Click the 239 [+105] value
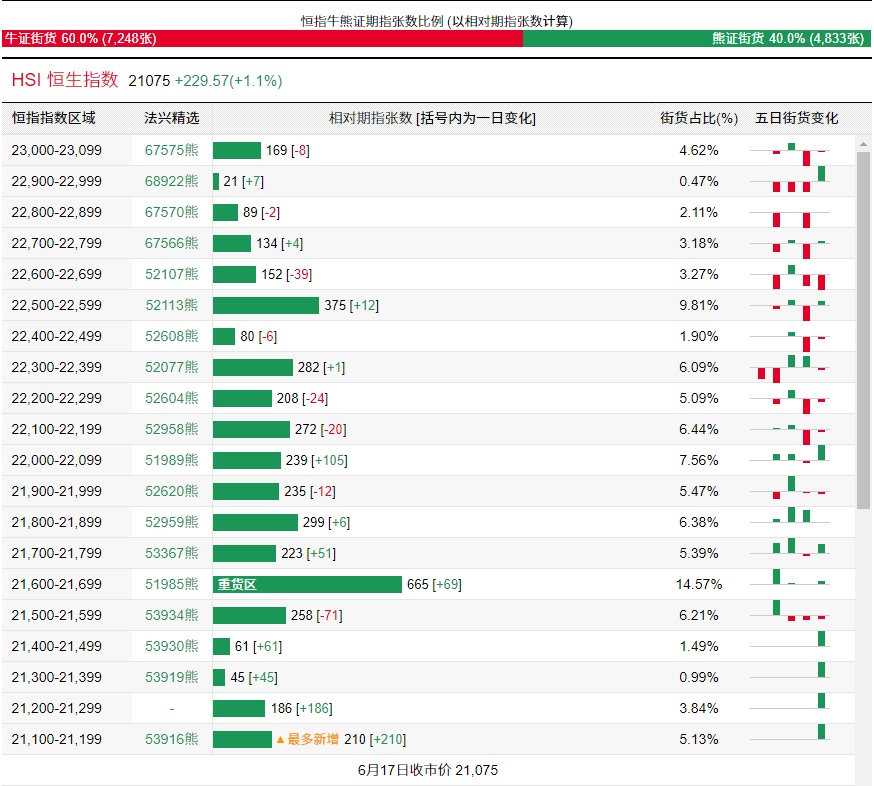 tap(317, 460)
